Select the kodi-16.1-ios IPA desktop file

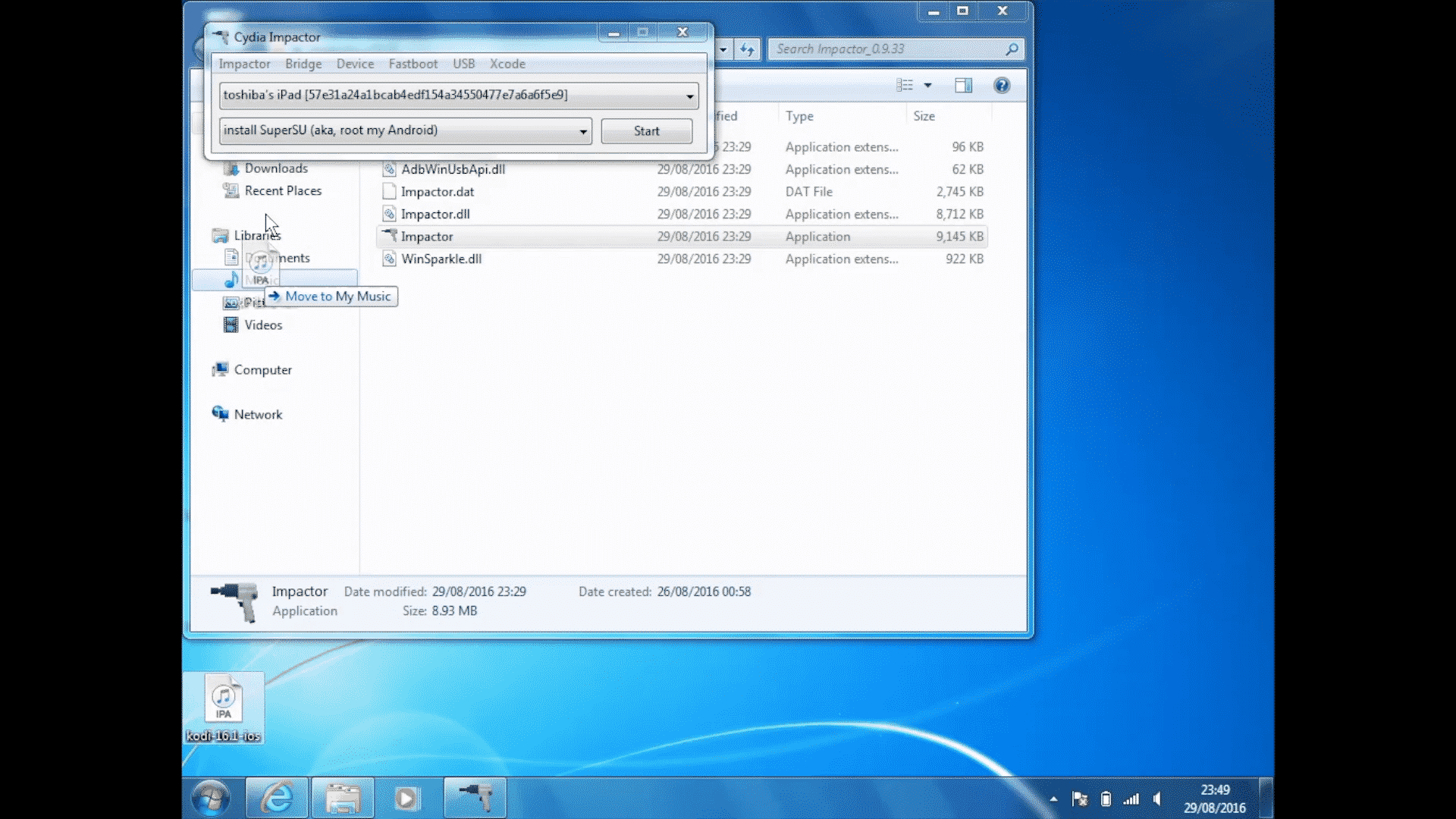click(x=224, y=708)
